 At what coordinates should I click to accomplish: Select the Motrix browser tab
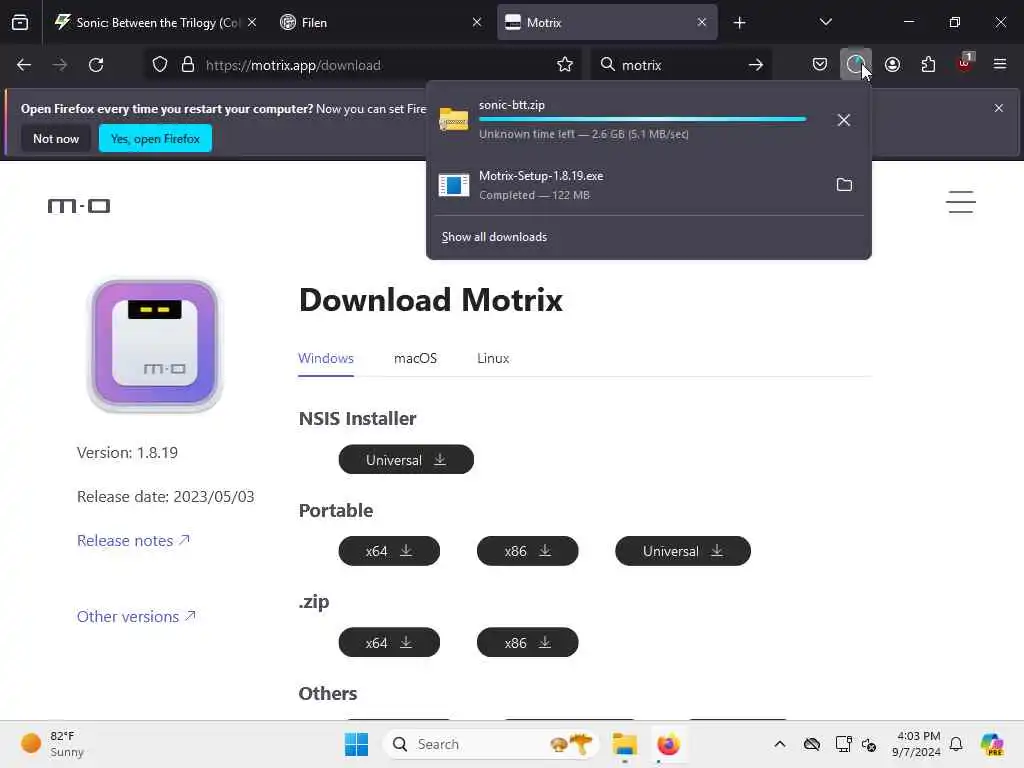tap(607, 22)
